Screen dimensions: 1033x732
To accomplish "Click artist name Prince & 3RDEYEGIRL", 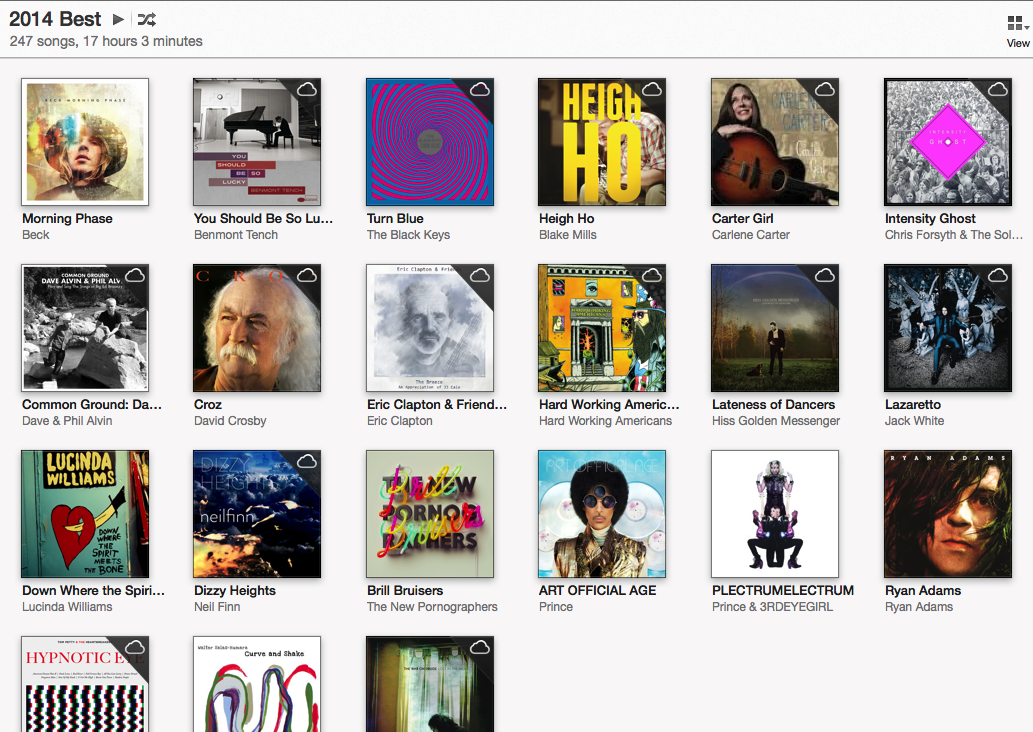I will tap(772, 607).
